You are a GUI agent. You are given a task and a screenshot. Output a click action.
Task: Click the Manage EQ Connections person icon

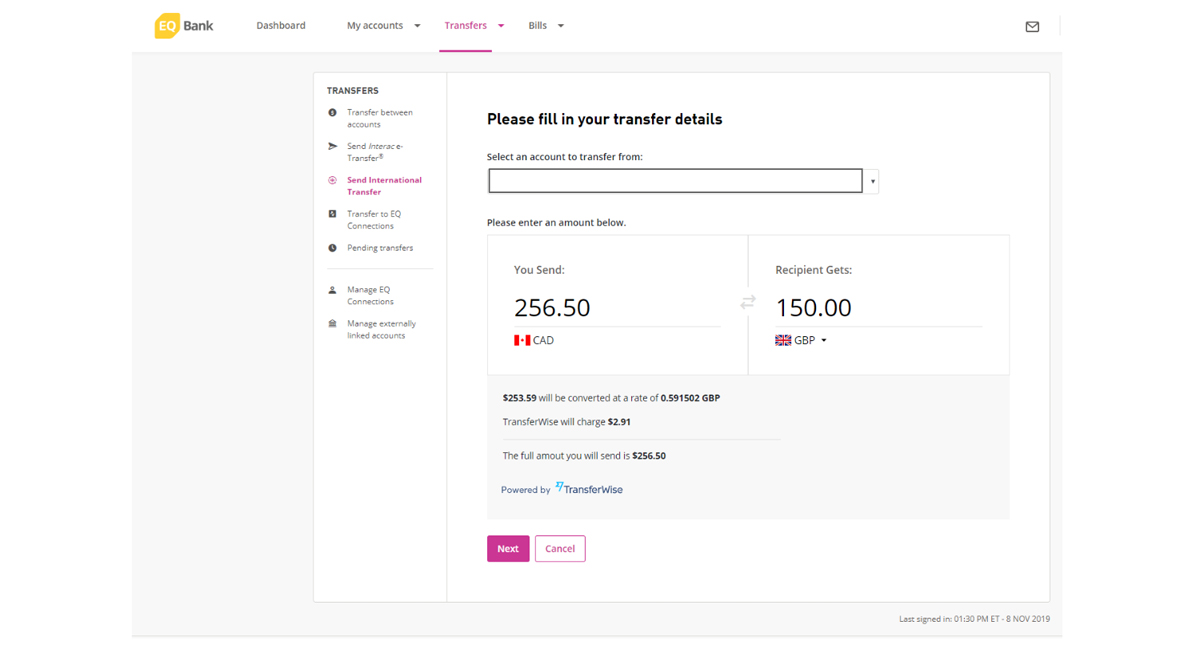tap(333, 290)
